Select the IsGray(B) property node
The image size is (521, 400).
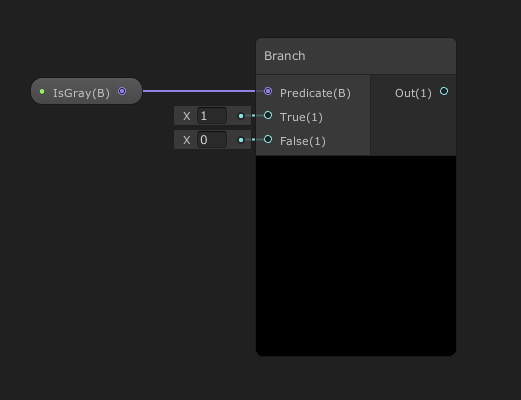coord(86,91)
